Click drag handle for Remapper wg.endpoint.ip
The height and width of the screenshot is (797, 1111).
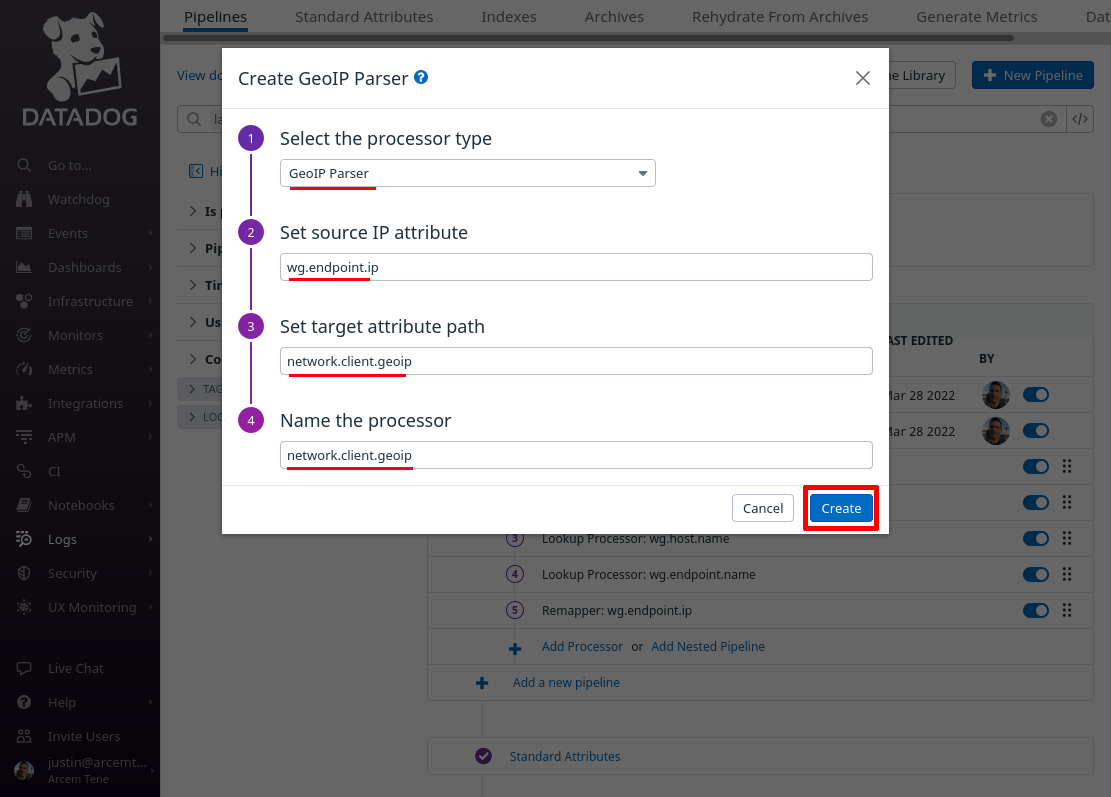(x=1067, y=610)
